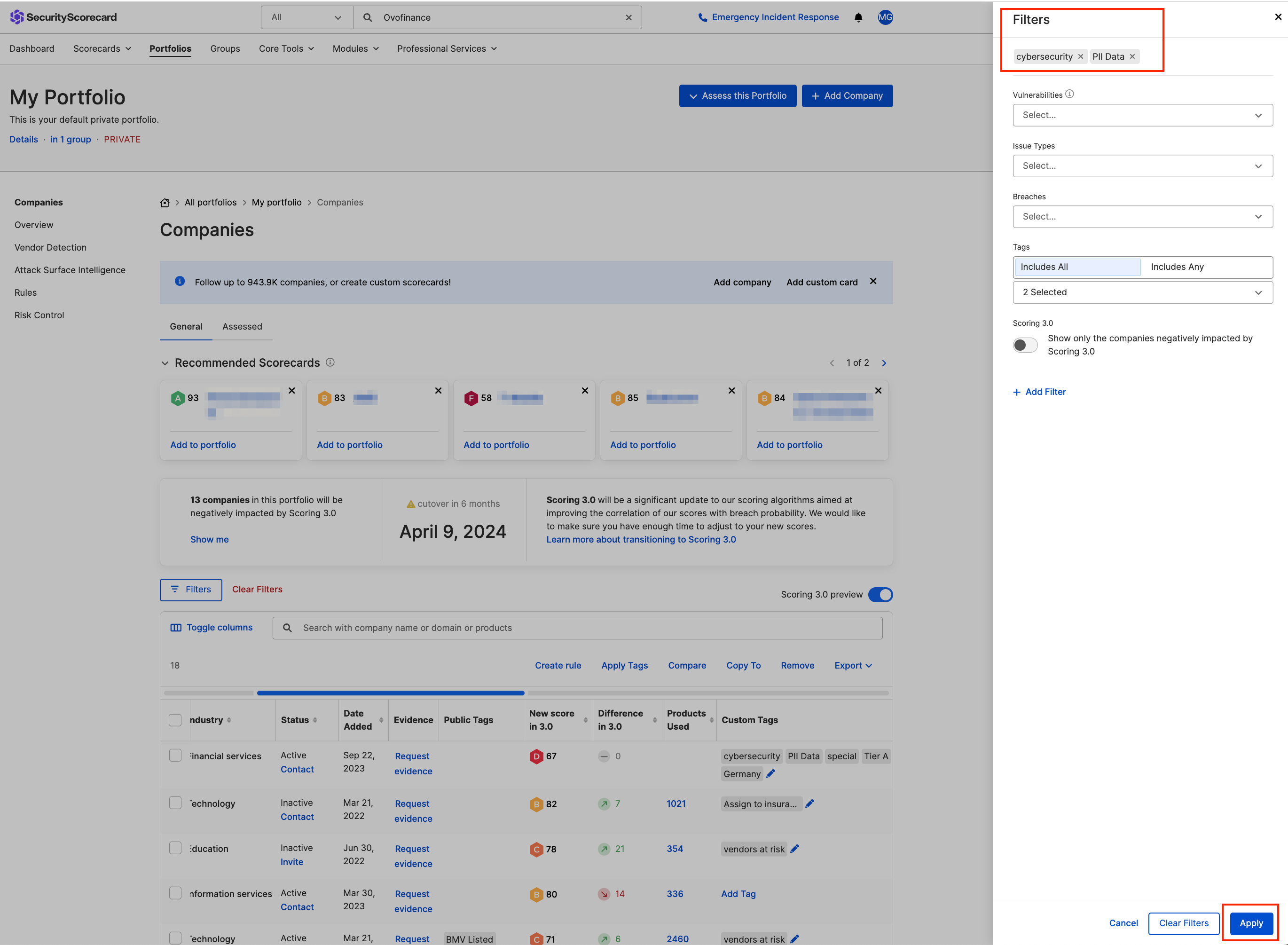Open Assess this Portfolio button

pyautogui.click(x=737, y=96)
